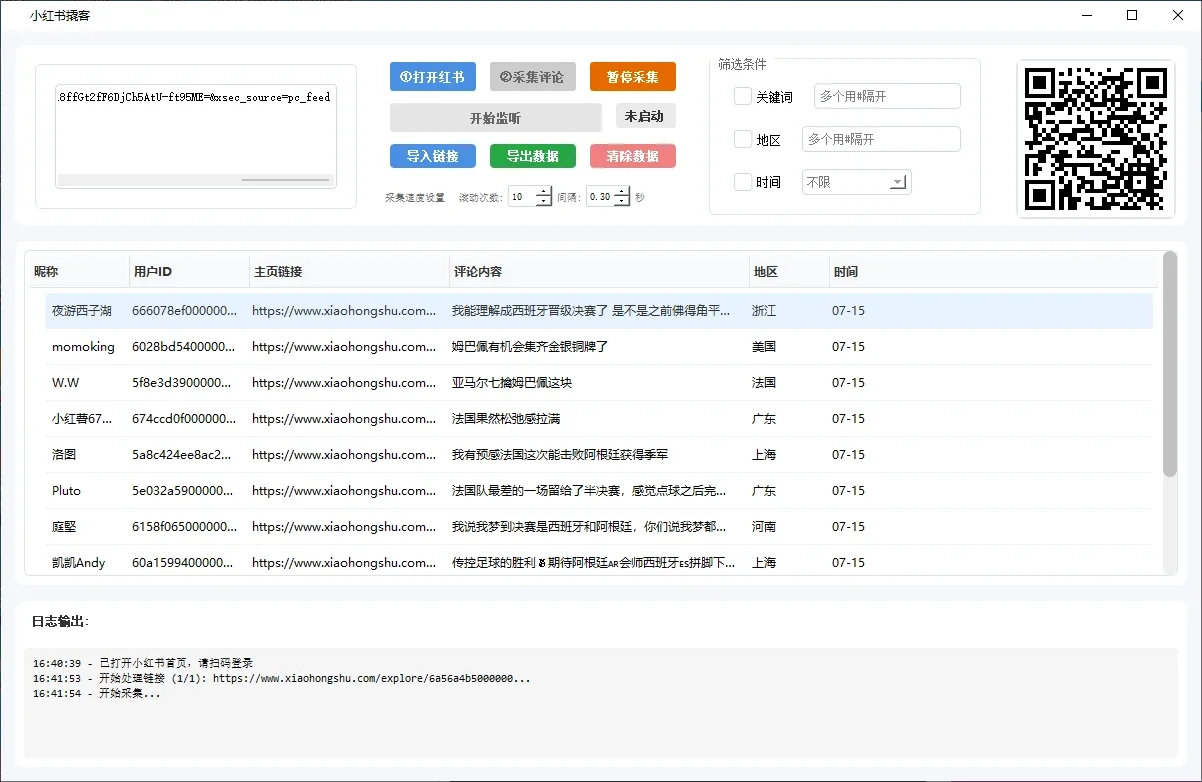Maximize the 小红书摸客 window
The height and width of the screenshot is (782, 1202).
point(1132,15)
